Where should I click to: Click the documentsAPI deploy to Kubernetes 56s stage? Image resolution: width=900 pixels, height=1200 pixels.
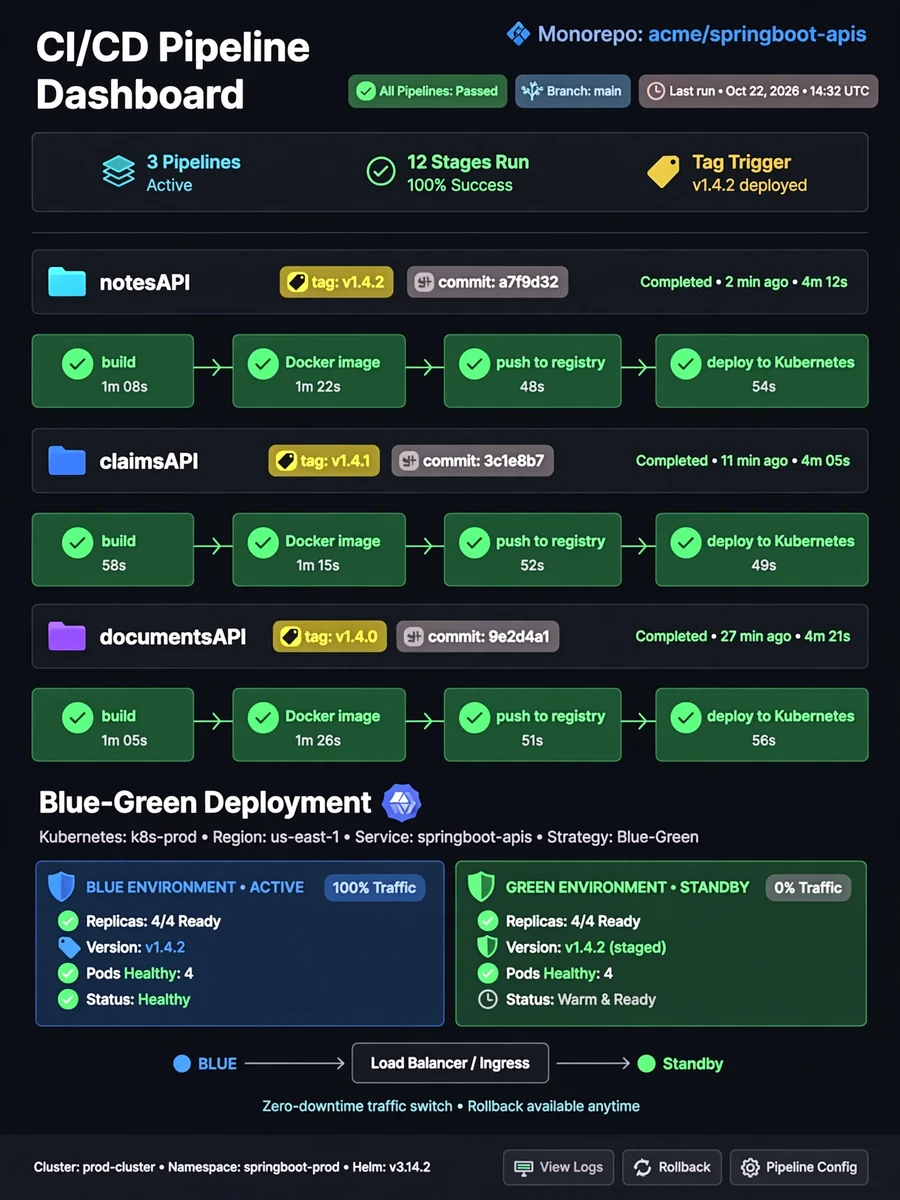coord(762,725)
